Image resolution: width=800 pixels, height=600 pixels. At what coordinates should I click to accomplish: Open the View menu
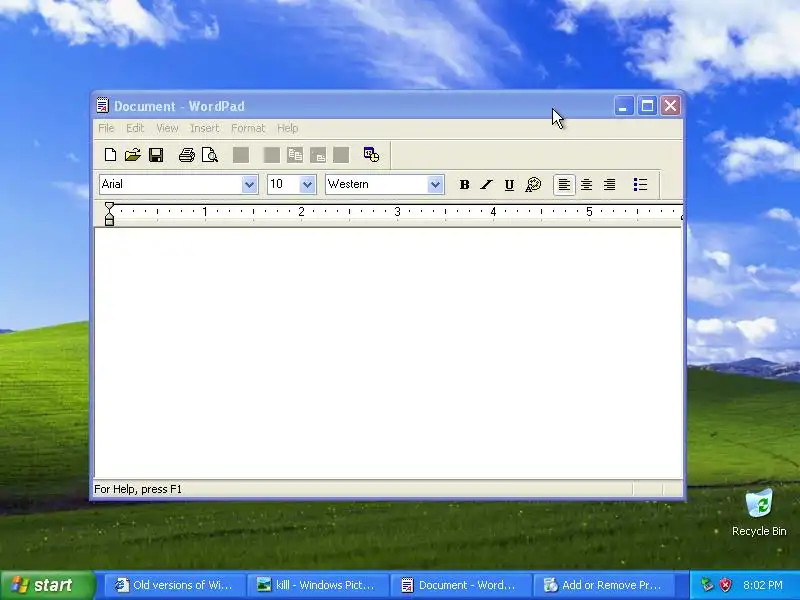coord(167,128)
